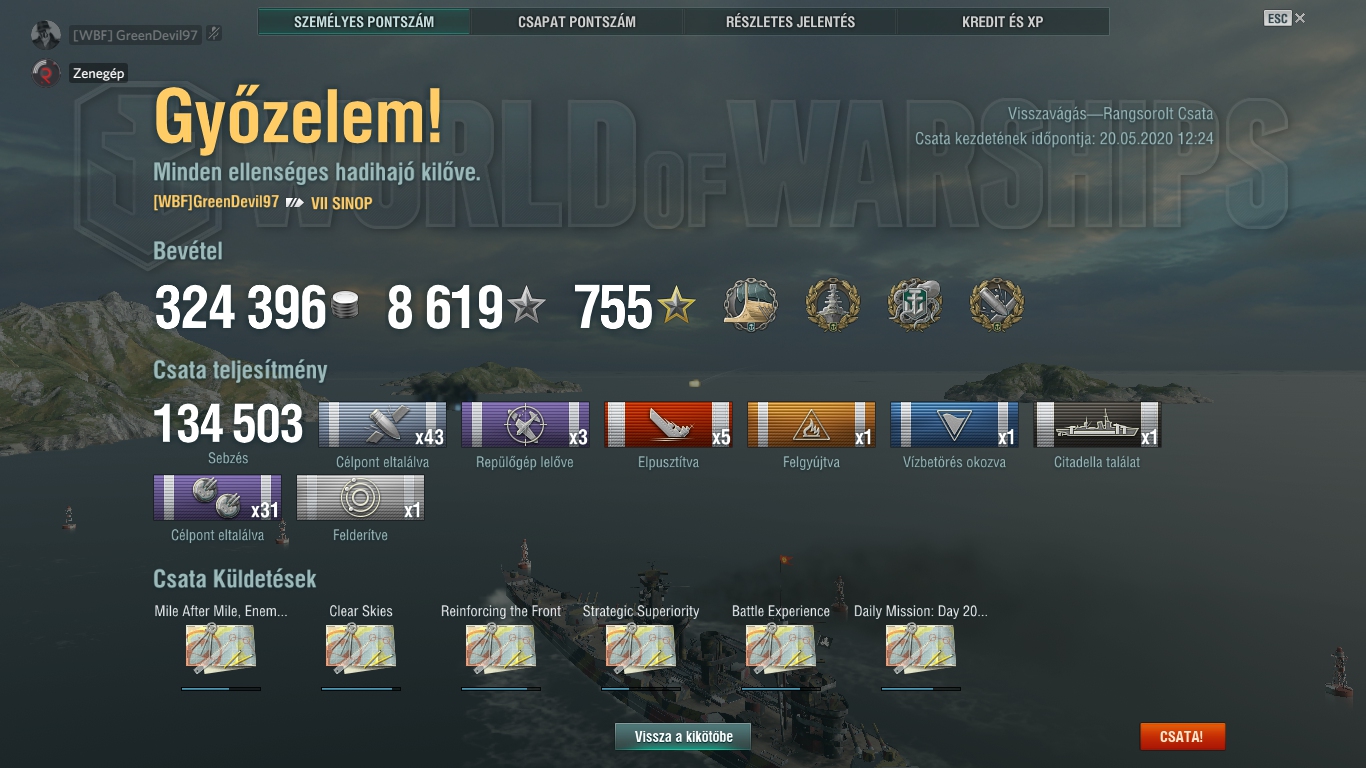Select the Személyes Pontszám tab
Viewport: 1366px width, 768px height.
pyautogui.click(x=364, y=22)
